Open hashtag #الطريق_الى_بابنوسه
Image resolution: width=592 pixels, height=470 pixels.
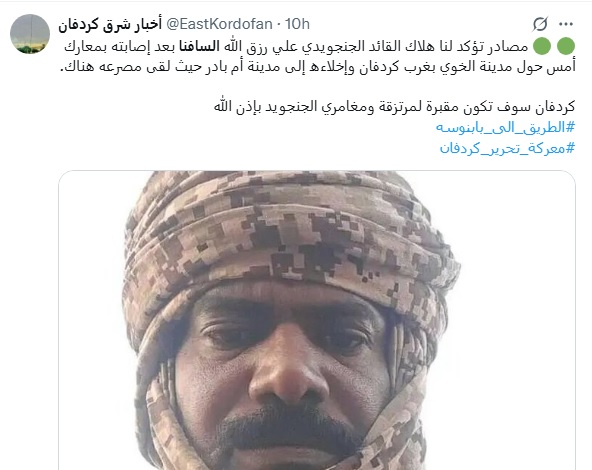[x=505, y=127]
